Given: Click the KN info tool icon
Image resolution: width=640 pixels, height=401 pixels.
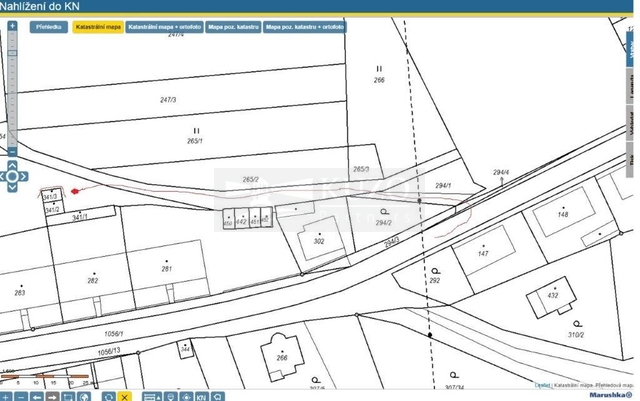Looking at the screenshot, I should pos(201,396).
